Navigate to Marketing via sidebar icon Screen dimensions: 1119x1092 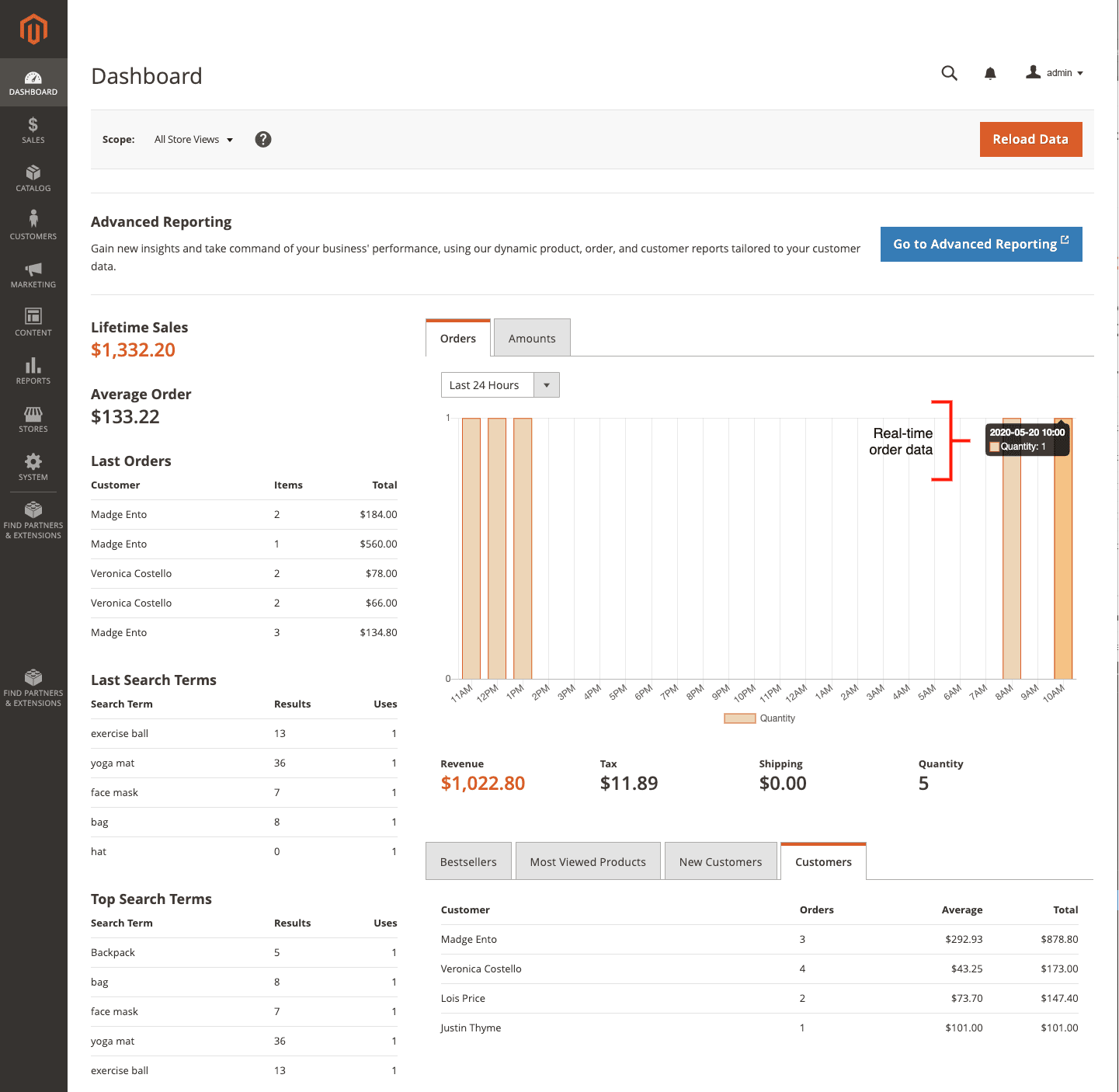33,273
